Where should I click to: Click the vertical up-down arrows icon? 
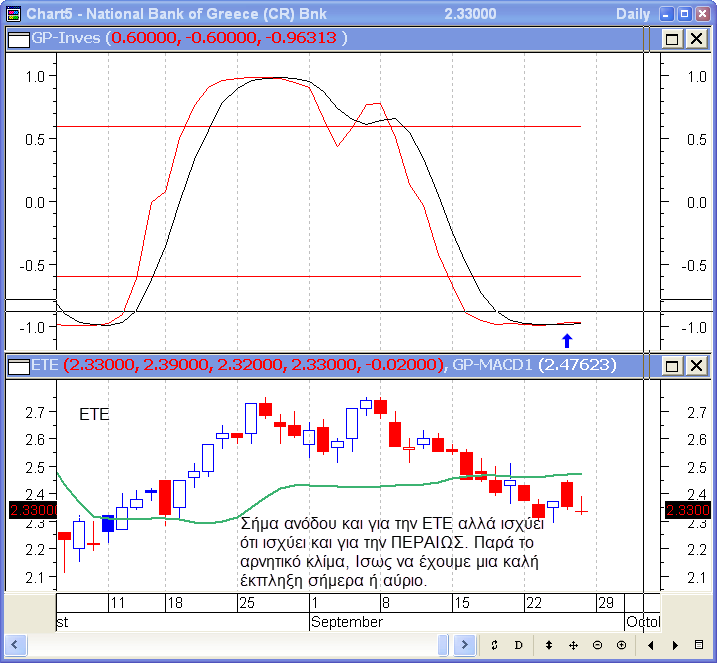pyautogui.click(x=547, y=646)
